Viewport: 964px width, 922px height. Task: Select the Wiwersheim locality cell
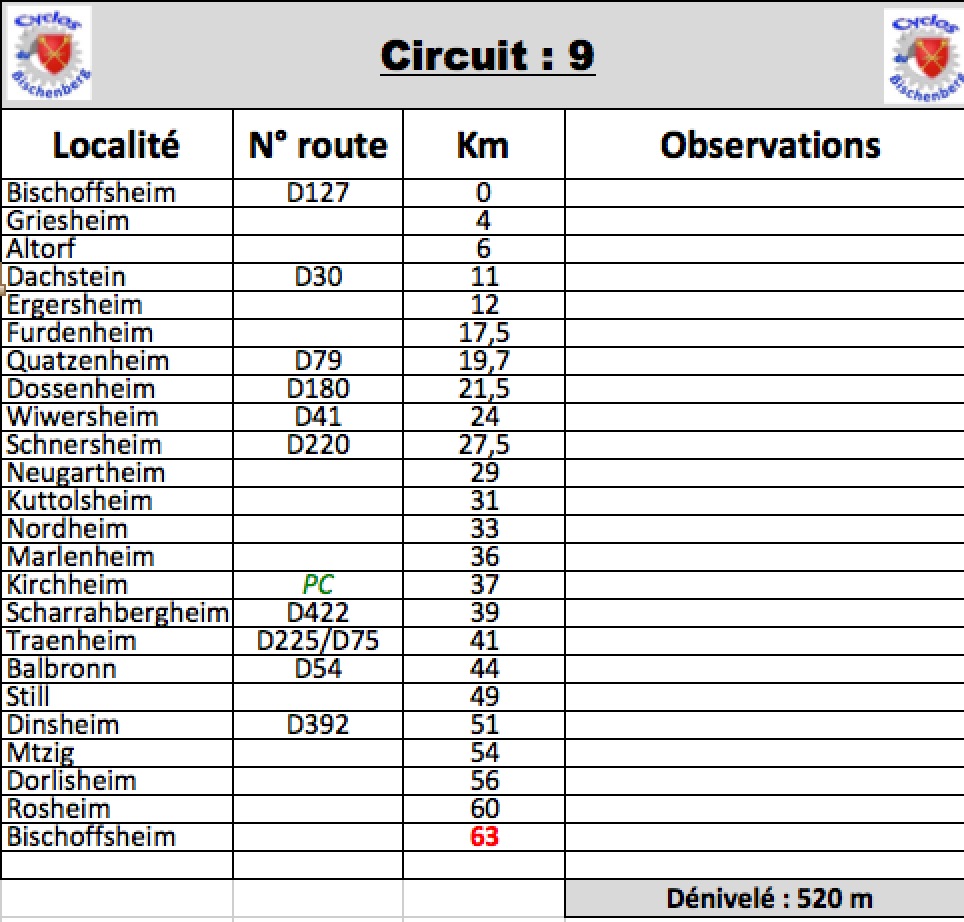117,417
